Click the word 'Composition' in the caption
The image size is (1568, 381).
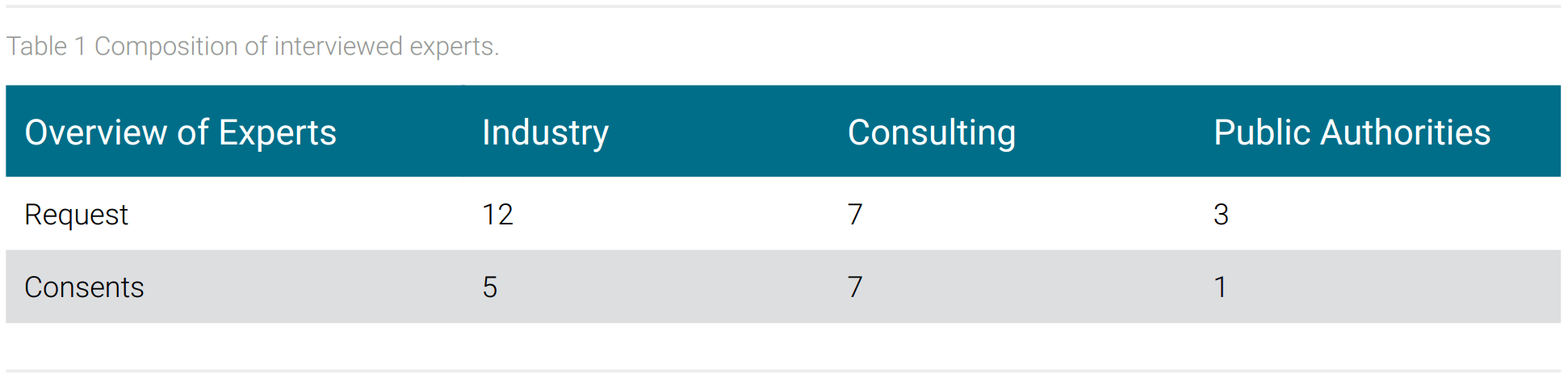click(167, 47)
